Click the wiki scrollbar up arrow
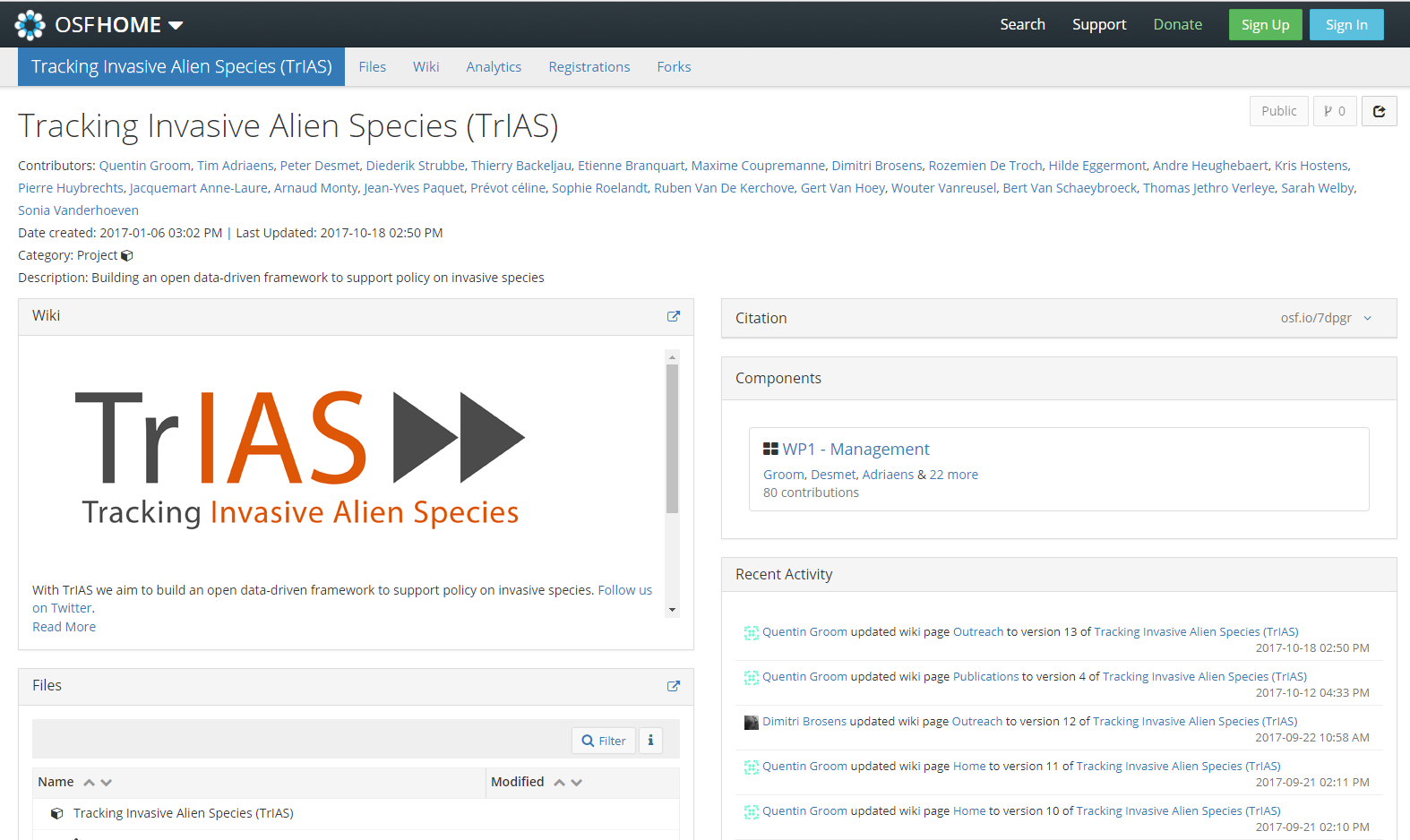 (x=672, y=356)
